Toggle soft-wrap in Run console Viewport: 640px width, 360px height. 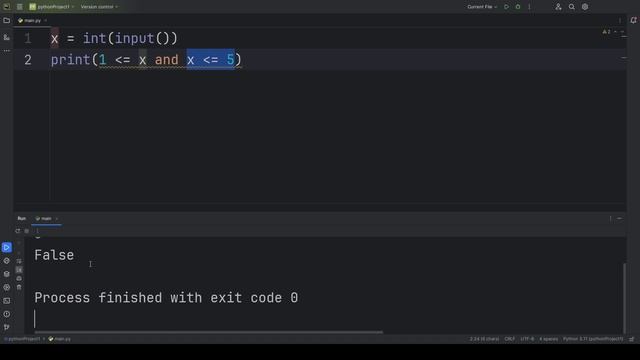pos(19,261)
